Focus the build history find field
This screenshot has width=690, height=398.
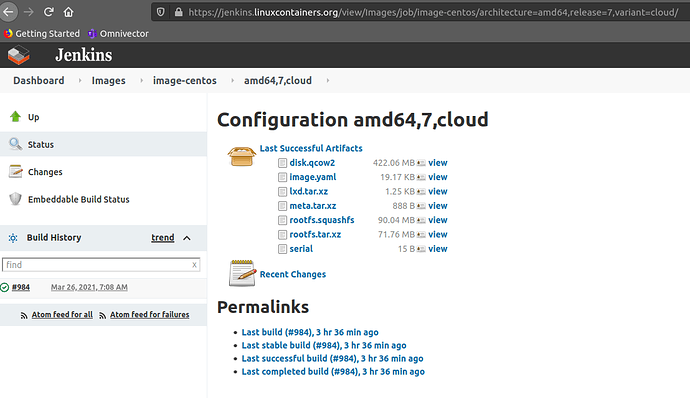tap(101, 265)
